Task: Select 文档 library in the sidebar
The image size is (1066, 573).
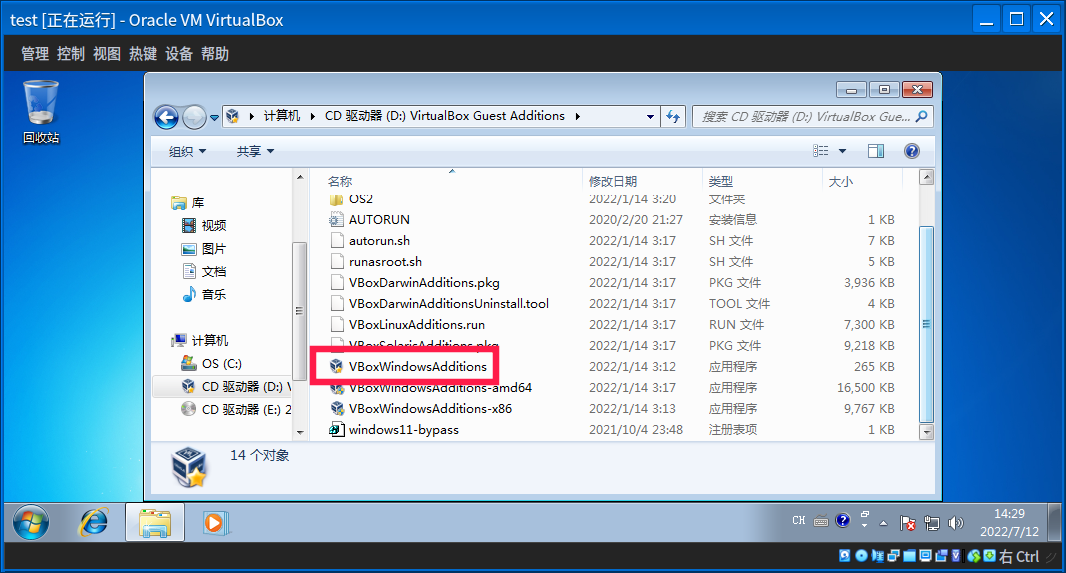Action: click(214, 272)
